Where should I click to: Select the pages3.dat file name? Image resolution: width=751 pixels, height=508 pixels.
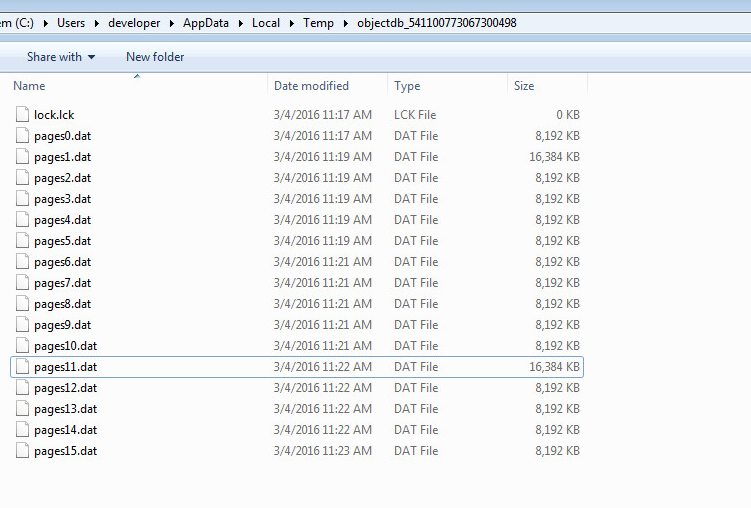tap(62, 199)
